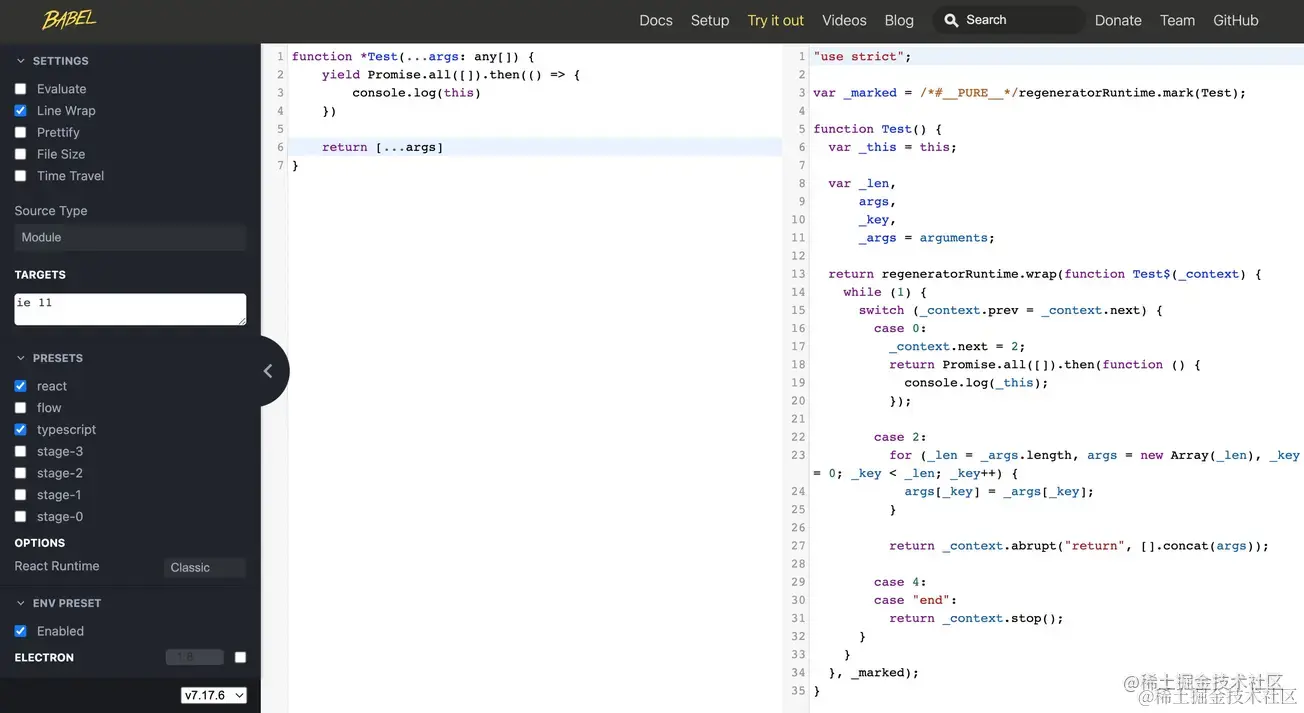The width and height of the screenshot is (1304, 713).
Task: Open the Source Type Module selector
Action: click(128, 237)
